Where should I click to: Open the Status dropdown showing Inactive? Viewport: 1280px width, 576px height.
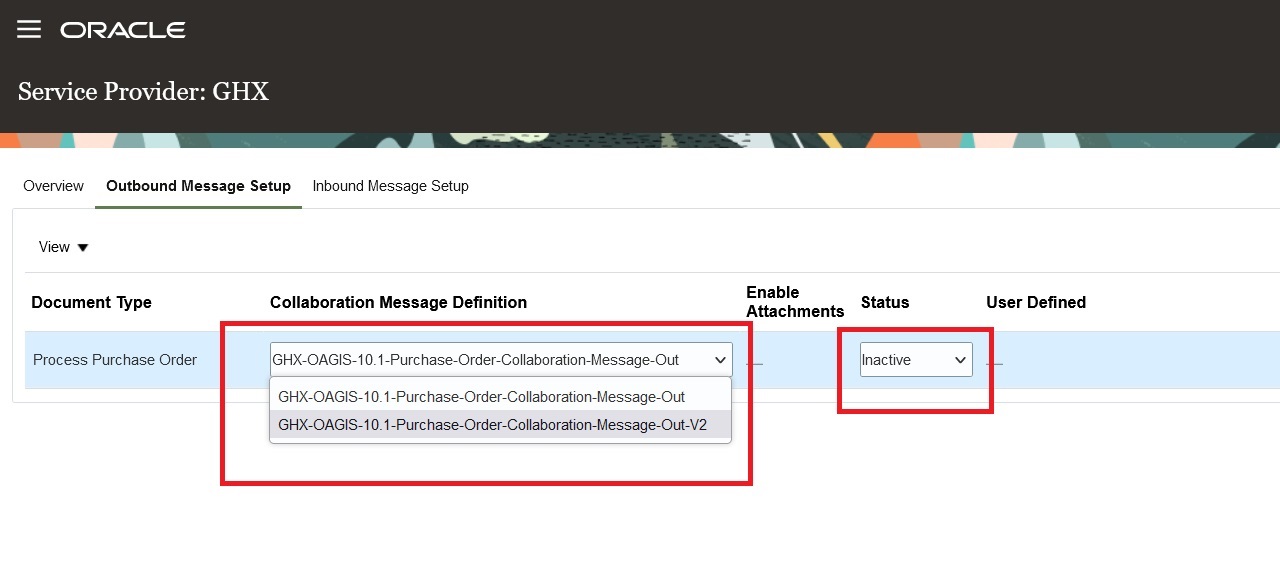click(916, 360)
